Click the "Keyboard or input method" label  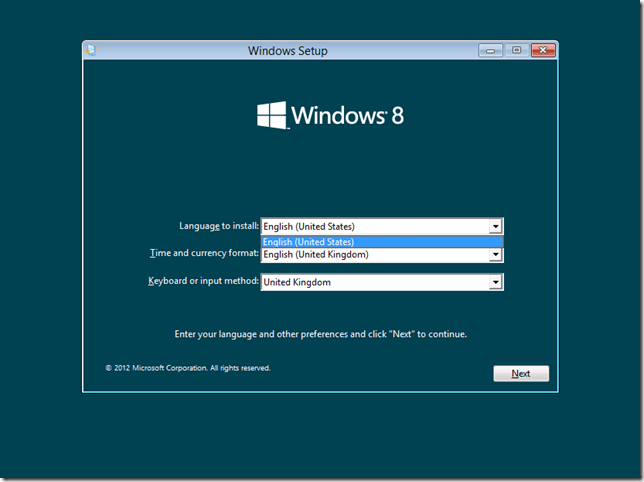203,282
